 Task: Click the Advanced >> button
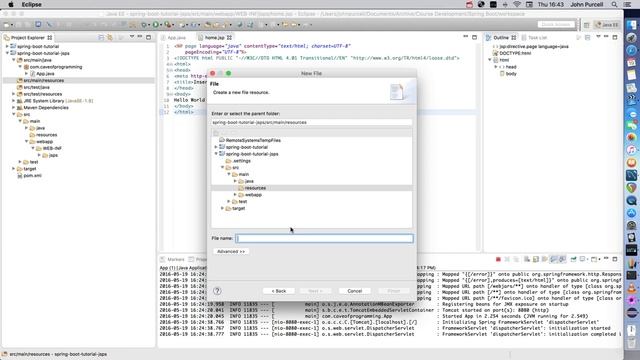(x=231, y=251)
